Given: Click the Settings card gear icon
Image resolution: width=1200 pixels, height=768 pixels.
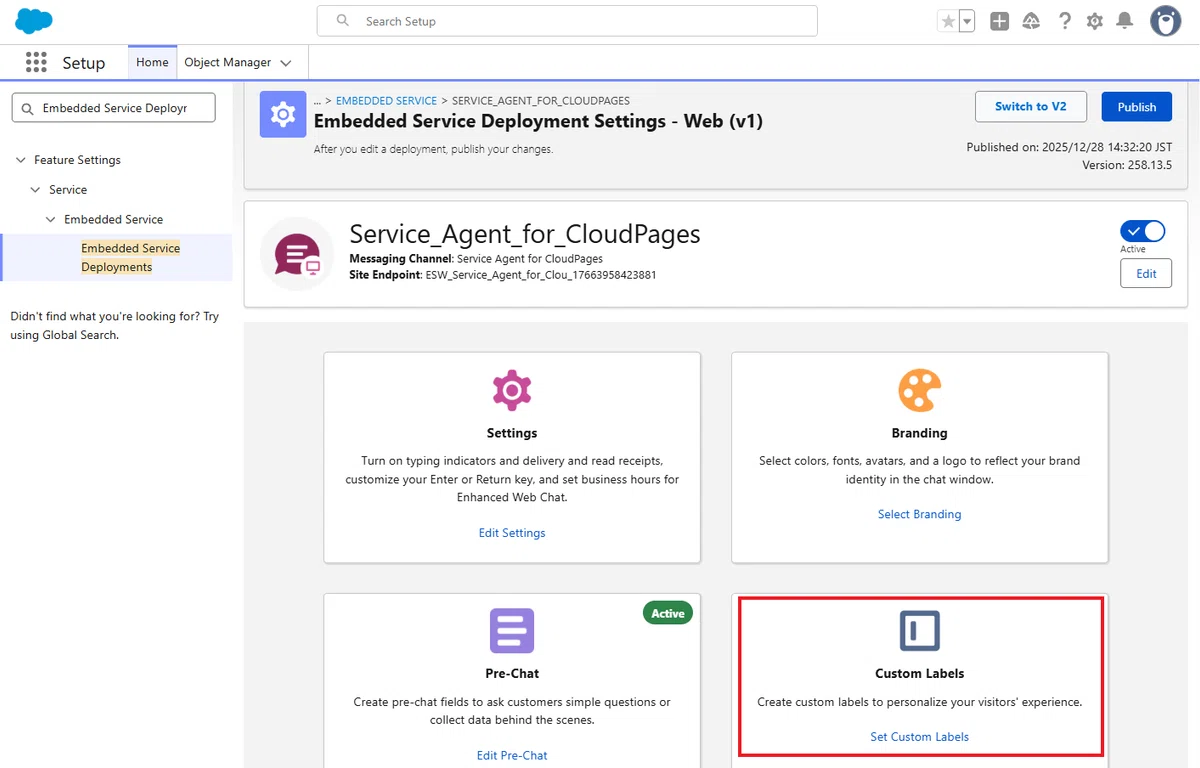Looking at the screenshot, I should (x=512, y=391).
